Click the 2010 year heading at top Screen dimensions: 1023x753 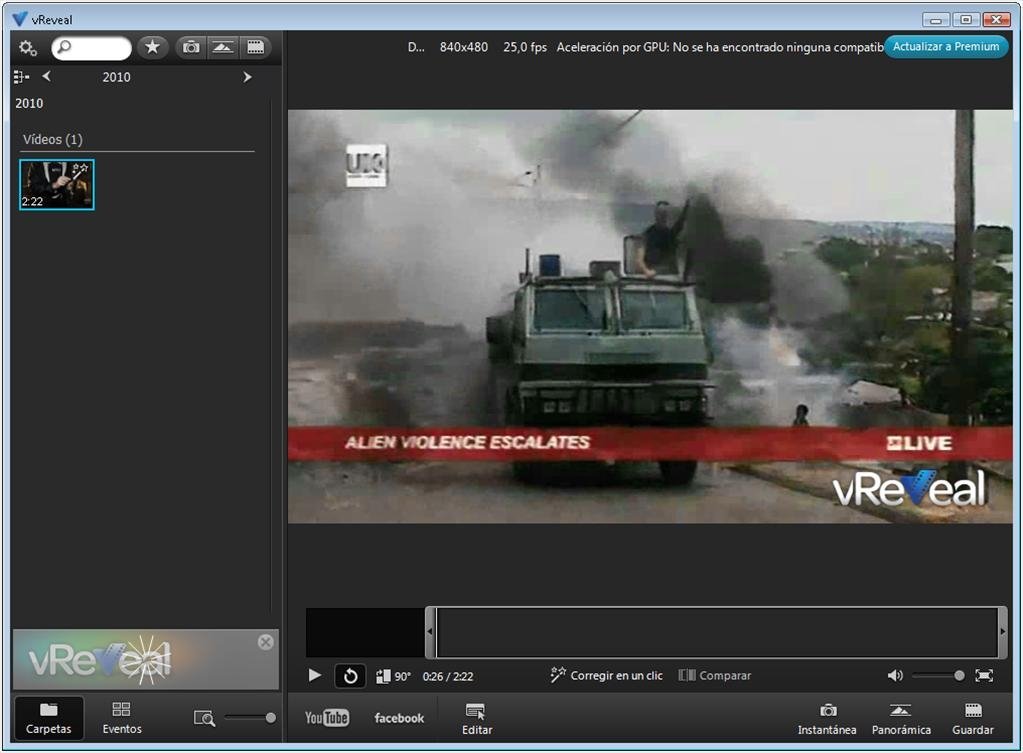(x=116, y=77)
